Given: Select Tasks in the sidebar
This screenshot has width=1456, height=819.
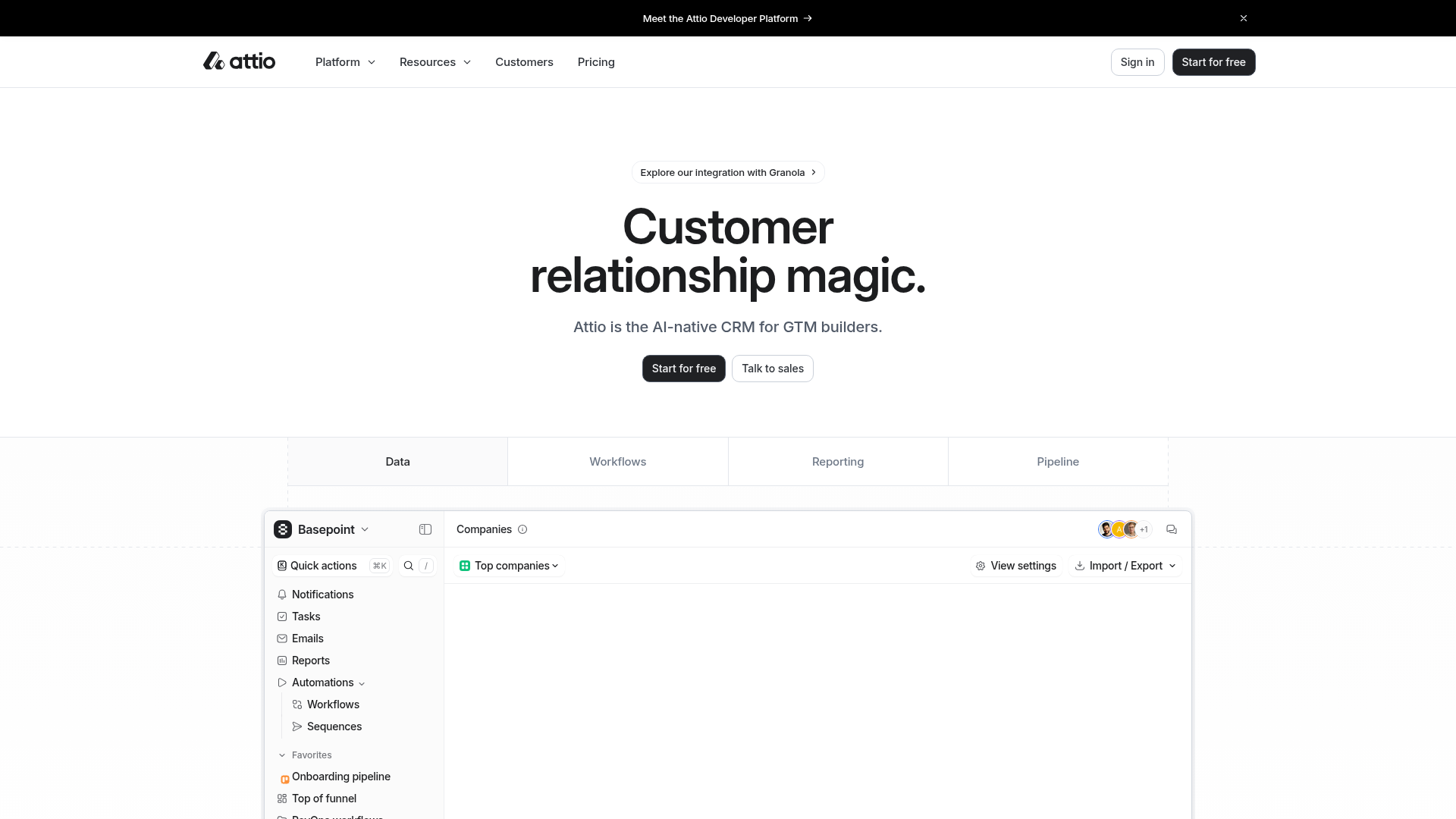Looking at the screenshot, I should click(306, 617).
